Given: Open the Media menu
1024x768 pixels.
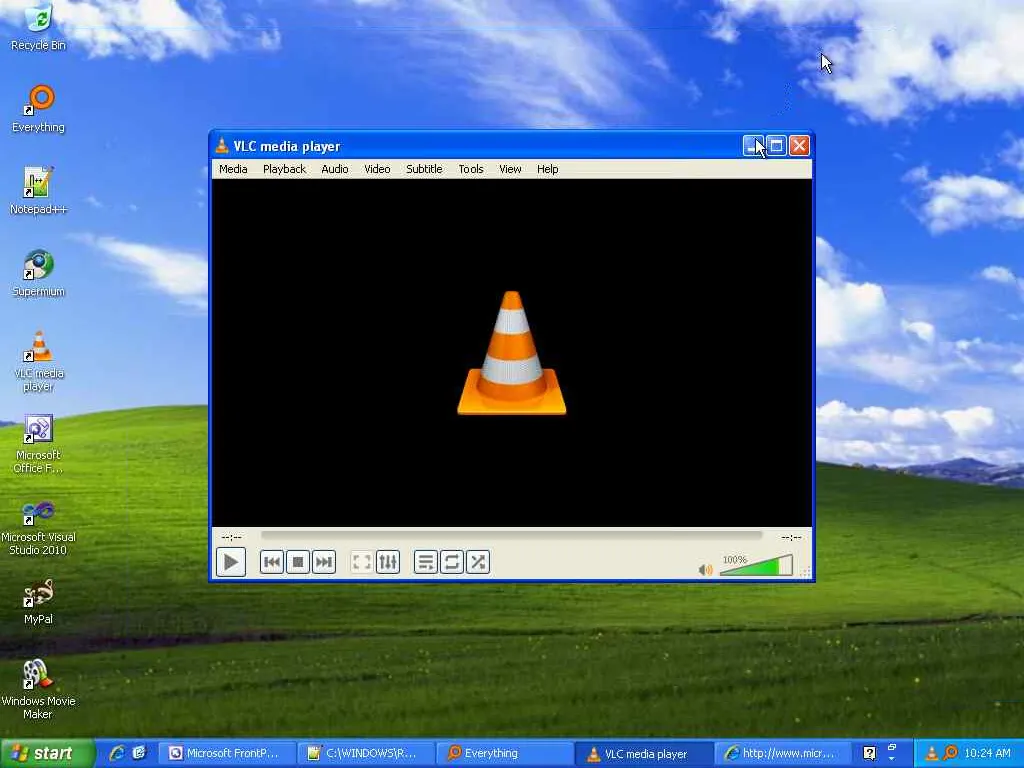Looking at the screenshot, I should [233, 169].
